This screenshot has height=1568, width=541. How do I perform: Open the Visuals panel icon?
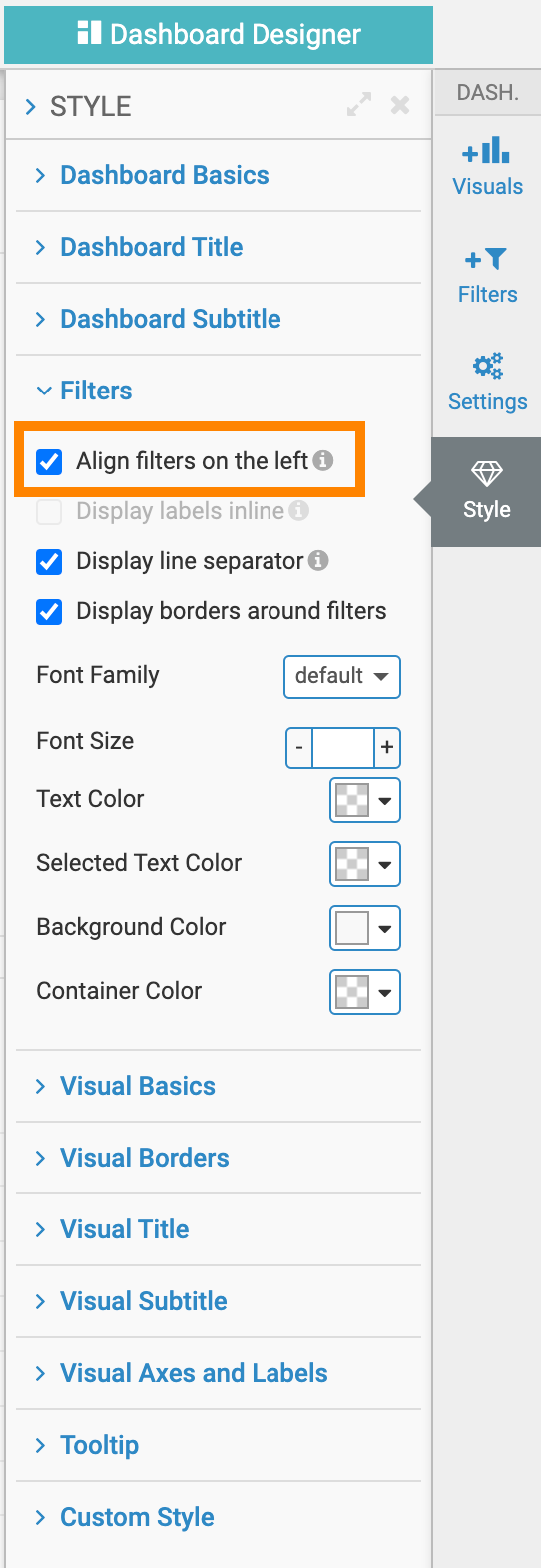point(487,152)
